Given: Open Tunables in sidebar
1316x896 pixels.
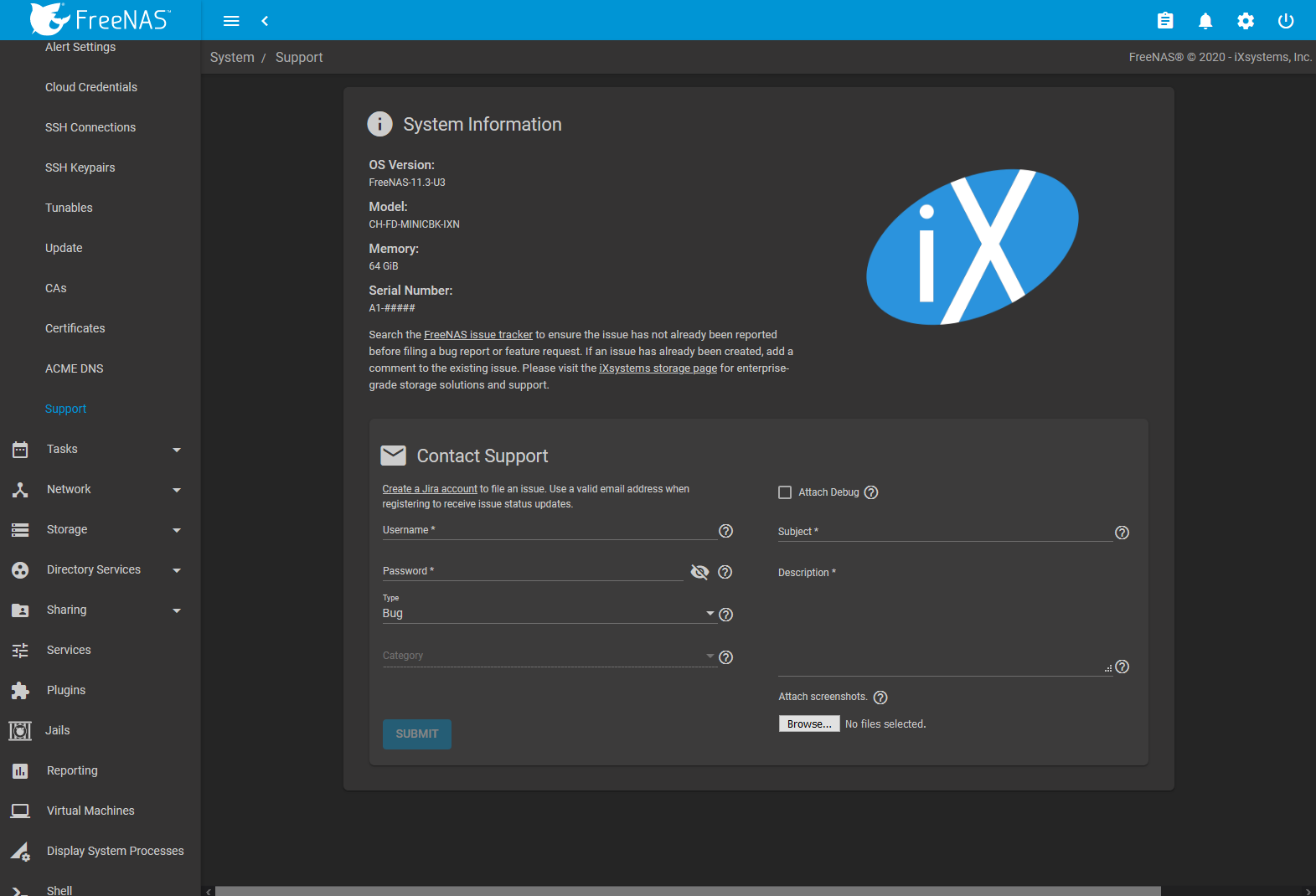Looking at the screenshot, I should (69, 208).
